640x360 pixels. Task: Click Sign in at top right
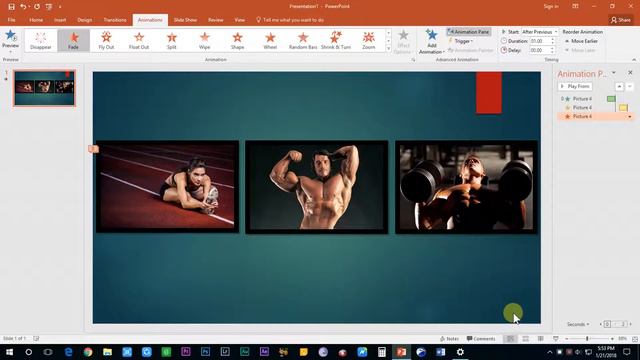pyautogui.click(x=551, y=7)
